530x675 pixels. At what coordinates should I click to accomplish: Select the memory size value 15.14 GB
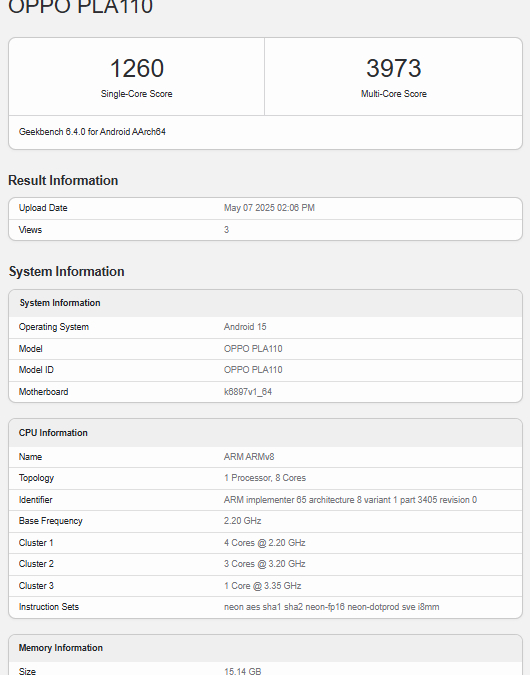[x=242, y=671]
